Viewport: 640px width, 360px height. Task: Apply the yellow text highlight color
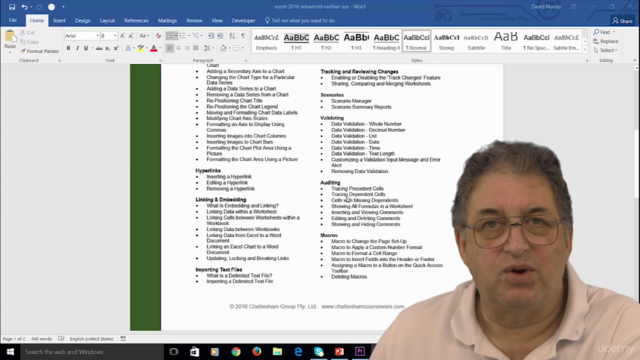(x=141, y=48)
